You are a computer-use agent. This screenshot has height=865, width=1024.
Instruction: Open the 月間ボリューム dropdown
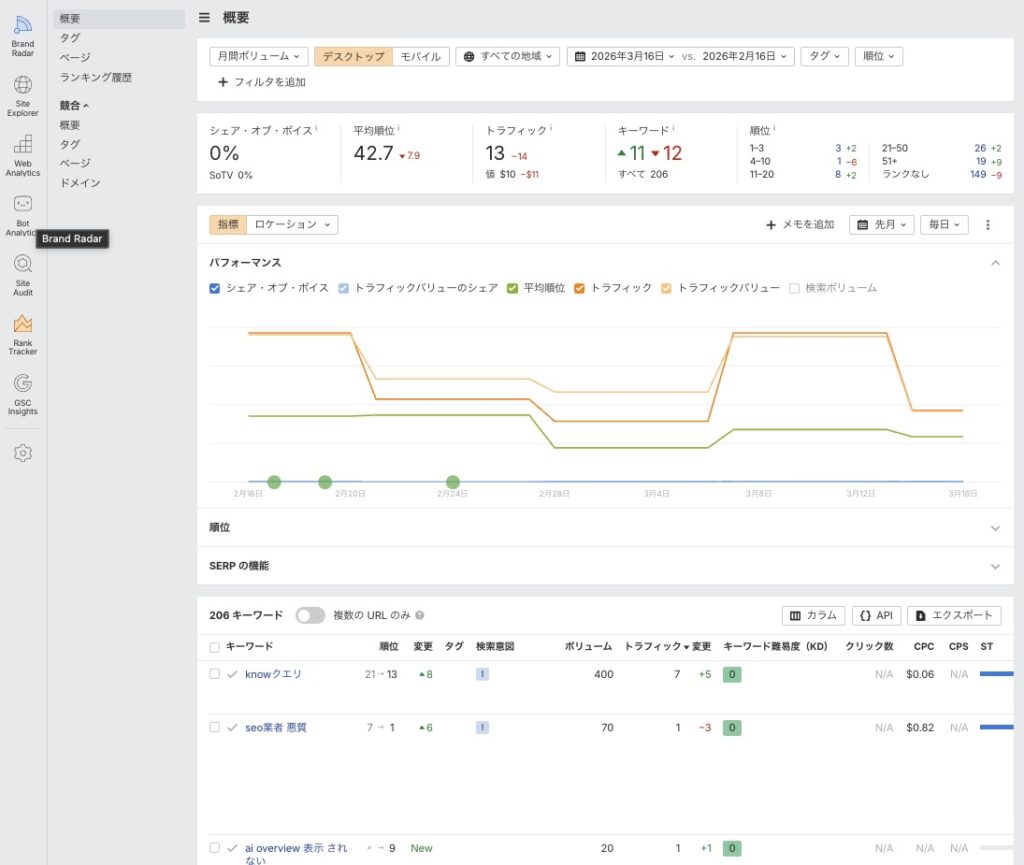click(258, 56)
